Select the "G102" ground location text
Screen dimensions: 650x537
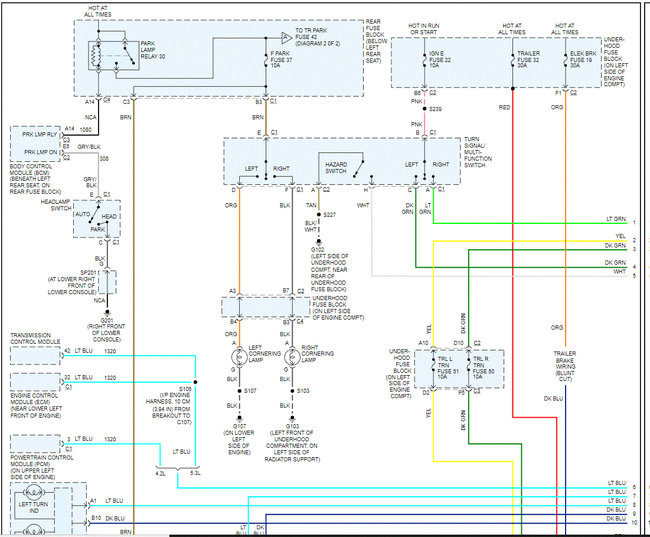(330, 270)
